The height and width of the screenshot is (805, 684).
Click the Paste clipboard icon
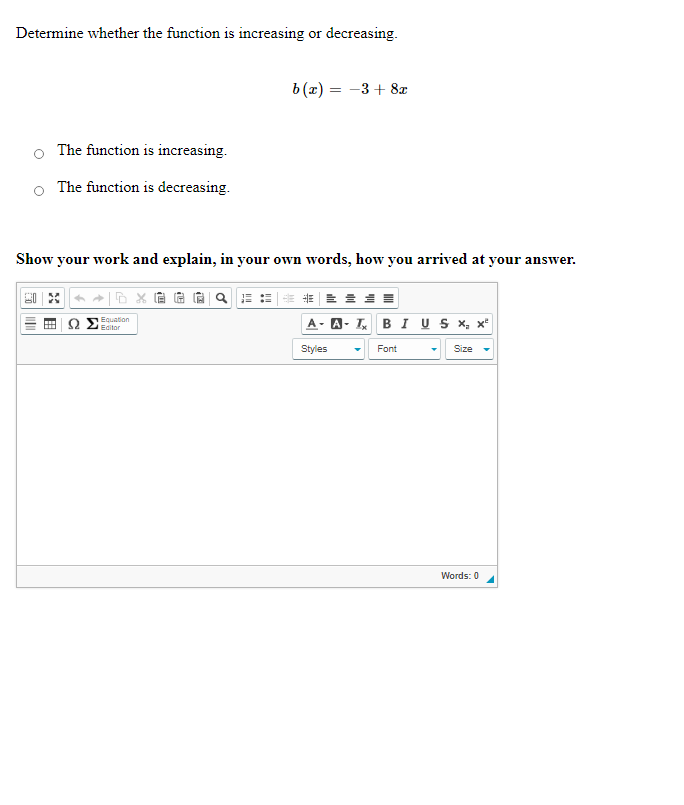pos(160,298)
